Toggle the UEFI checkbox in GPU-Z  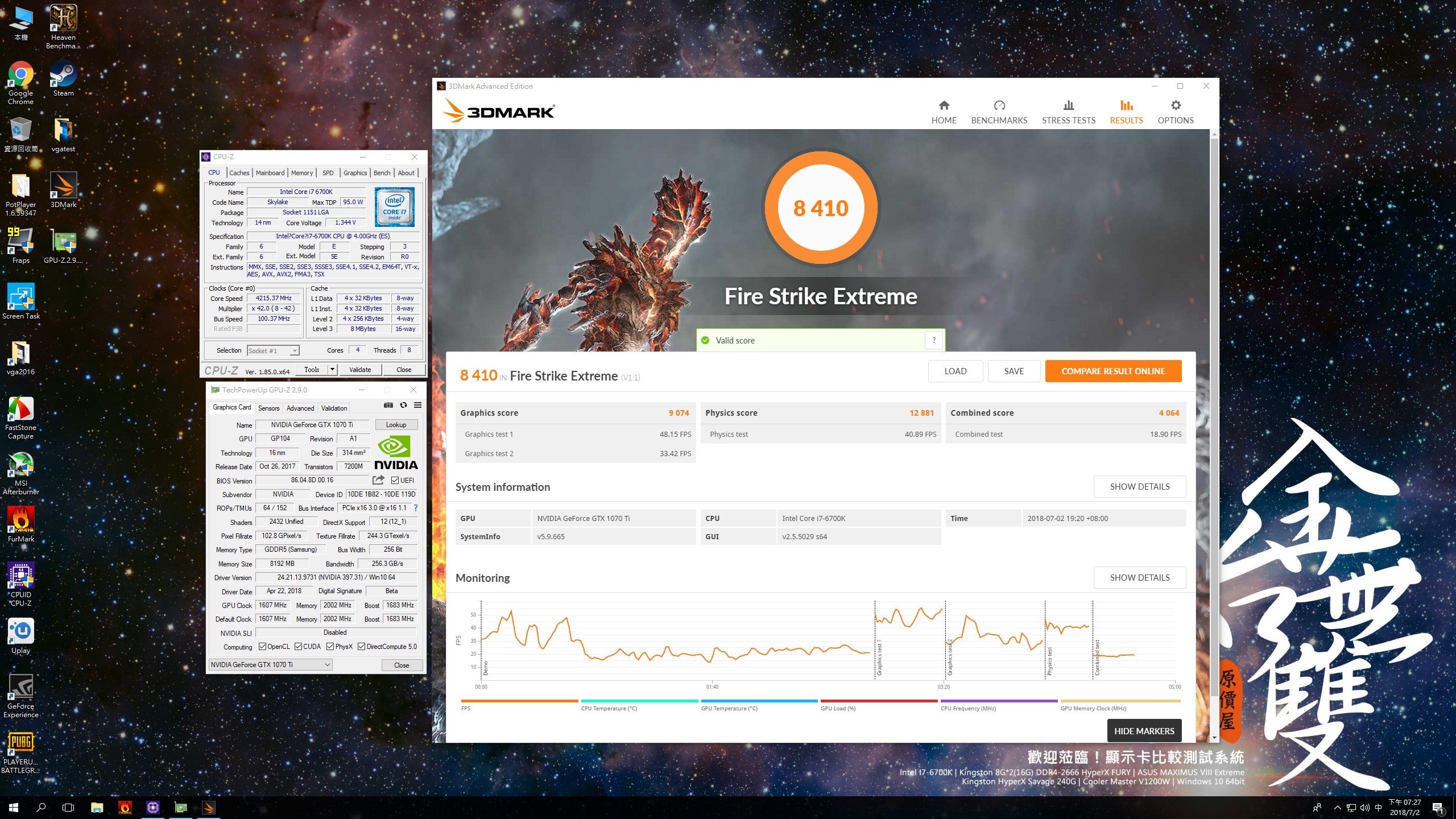[395, 481]
